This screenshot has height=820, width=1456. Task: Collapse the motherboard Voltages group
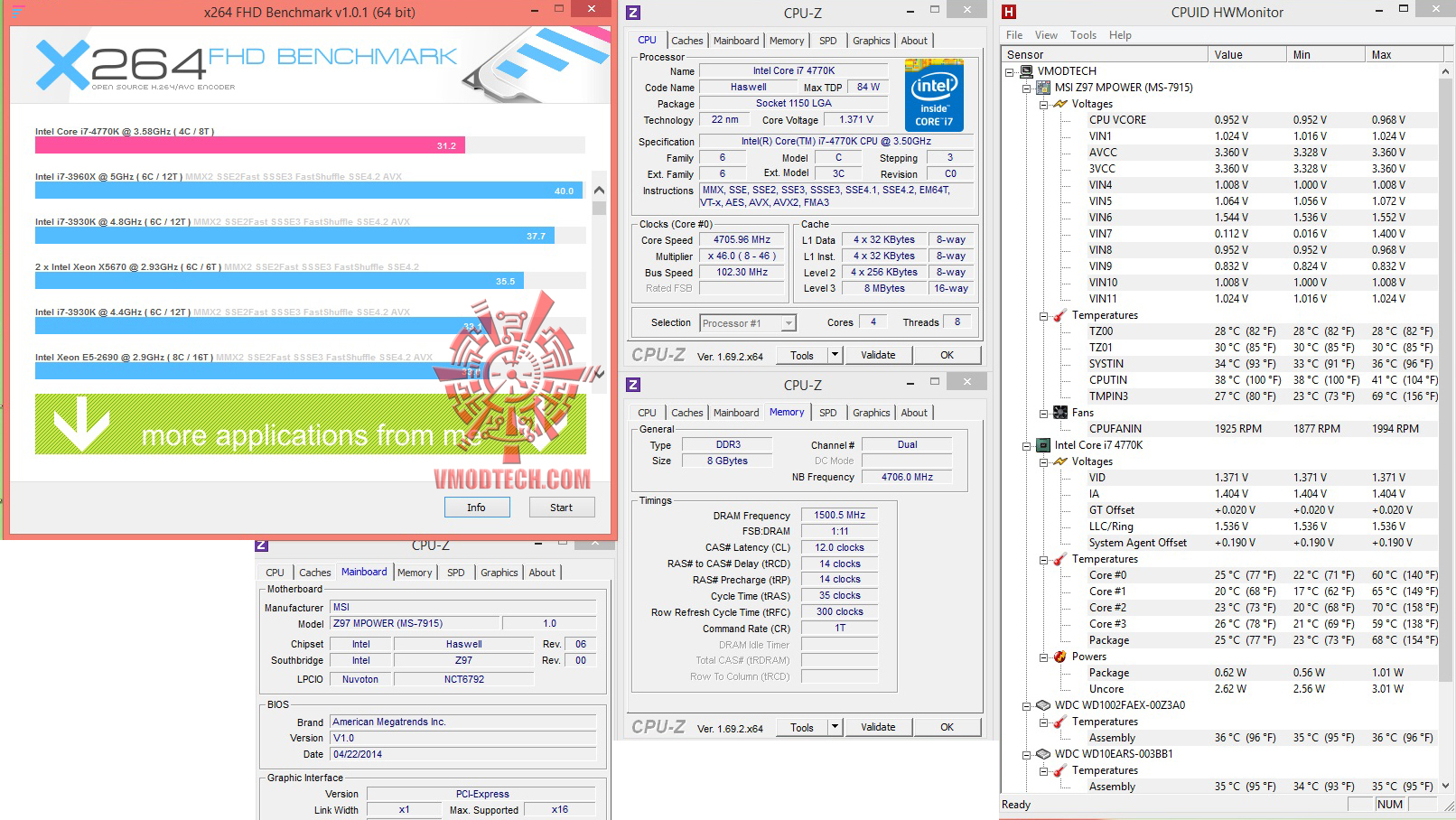pos(1043,105)
